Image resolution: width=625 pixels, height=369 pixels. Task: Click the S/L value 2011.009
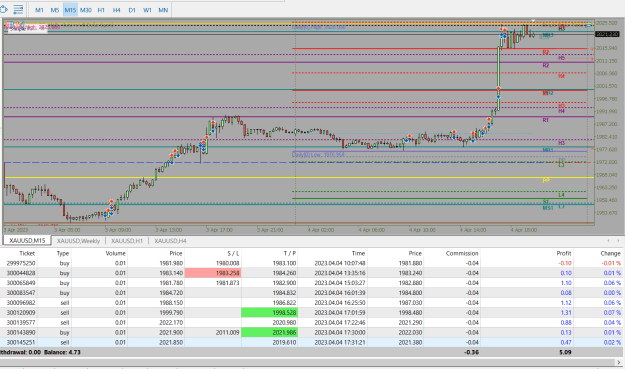click(228, 332)
